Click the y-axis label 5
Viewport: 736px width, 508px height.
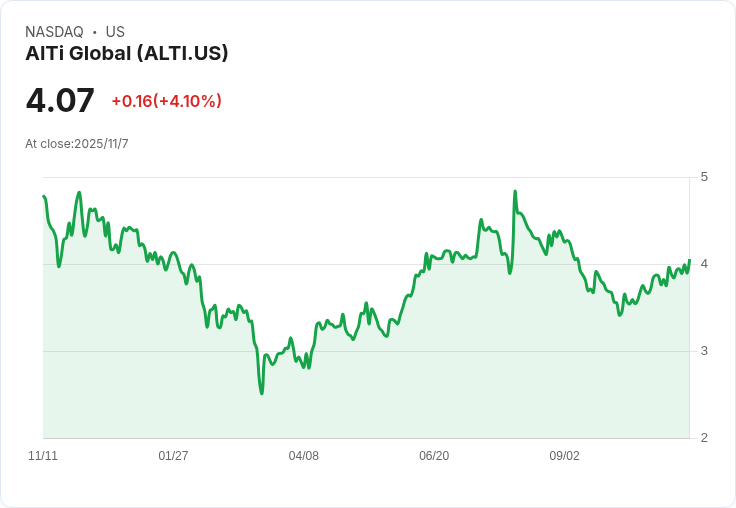pos(704,177)
